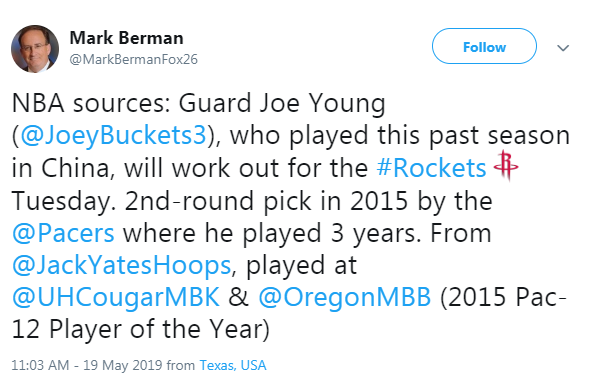
Task: Click the Rockets logo emoji icon
Action: tap(506, 166)
